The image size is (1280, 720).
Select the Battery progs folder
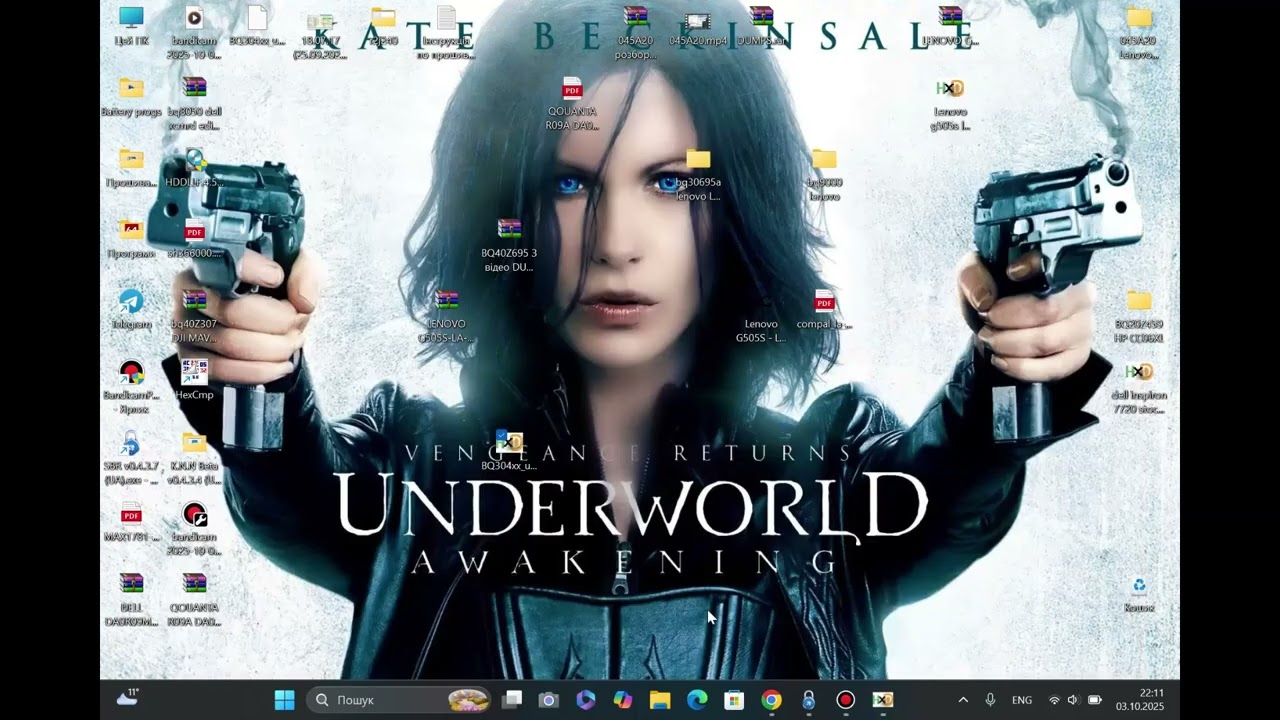pyautogui.click(x=131, y=97)
